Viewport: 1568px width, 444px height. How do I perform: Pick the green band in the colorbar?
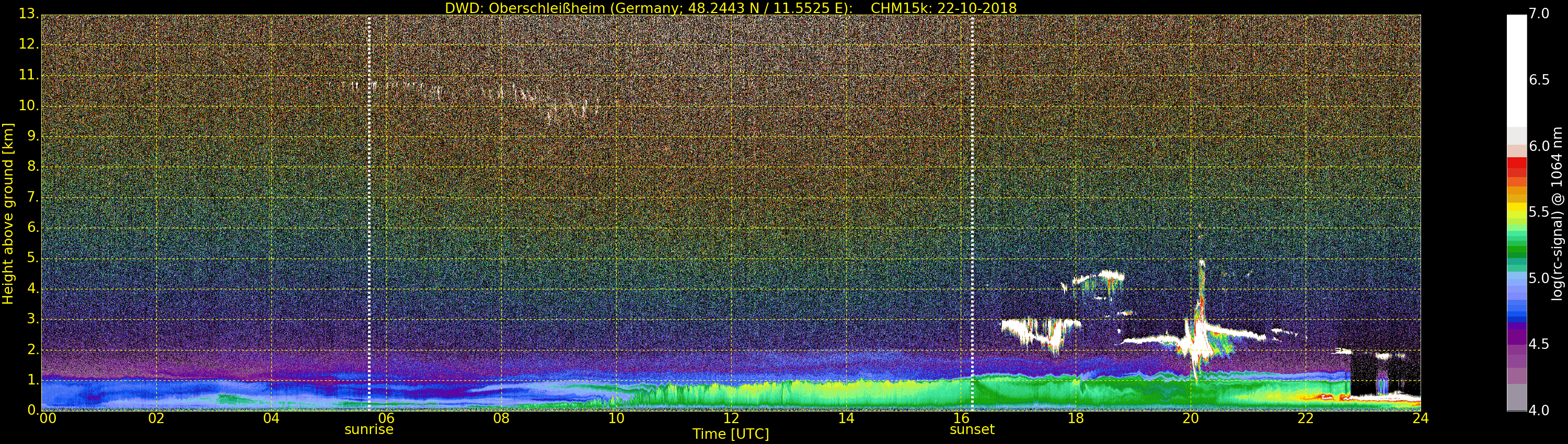[x=1517, y=249]
